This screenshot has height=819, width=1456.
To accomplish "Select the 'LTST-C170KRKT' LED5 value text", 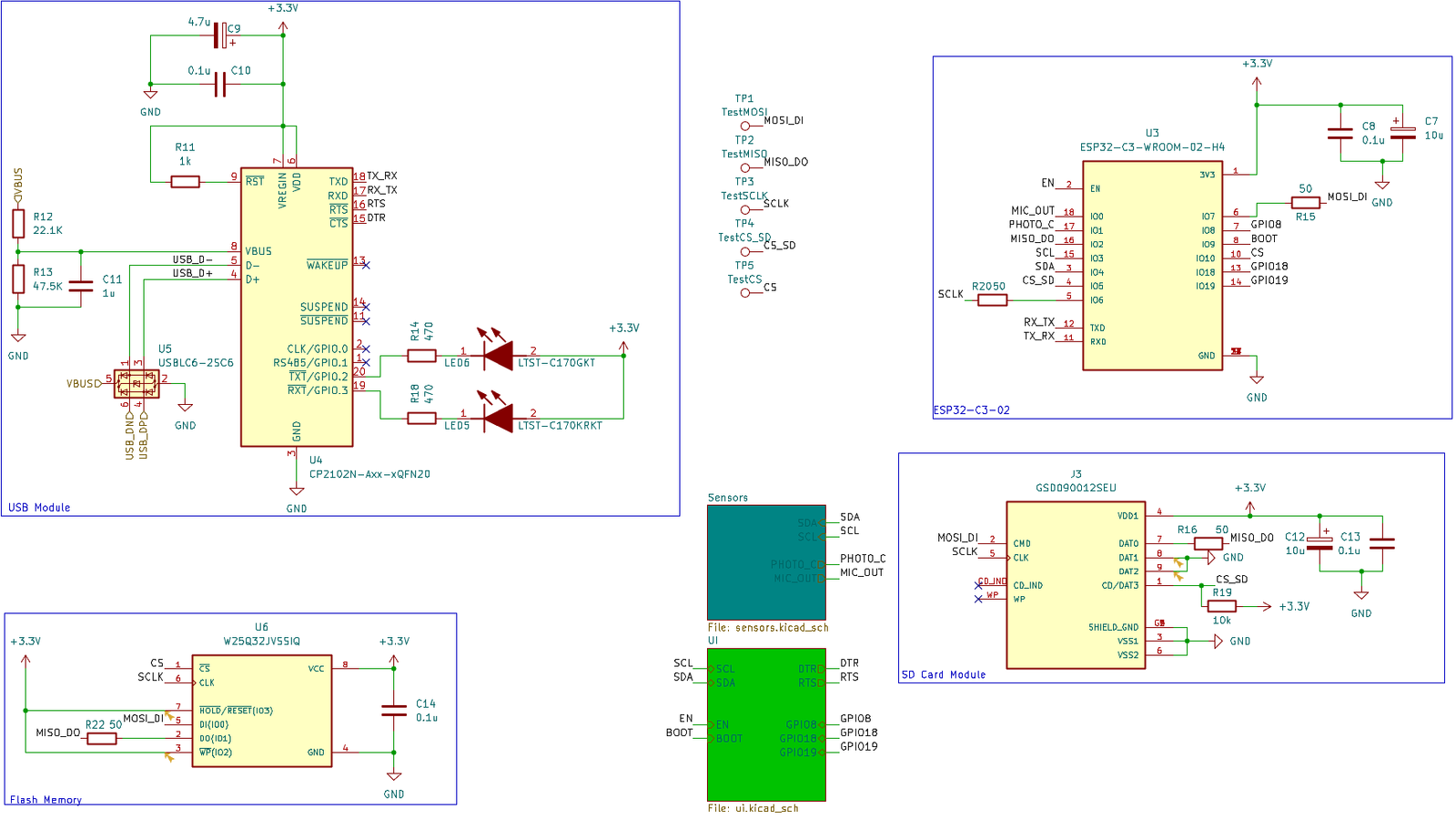I will [561, 426].
